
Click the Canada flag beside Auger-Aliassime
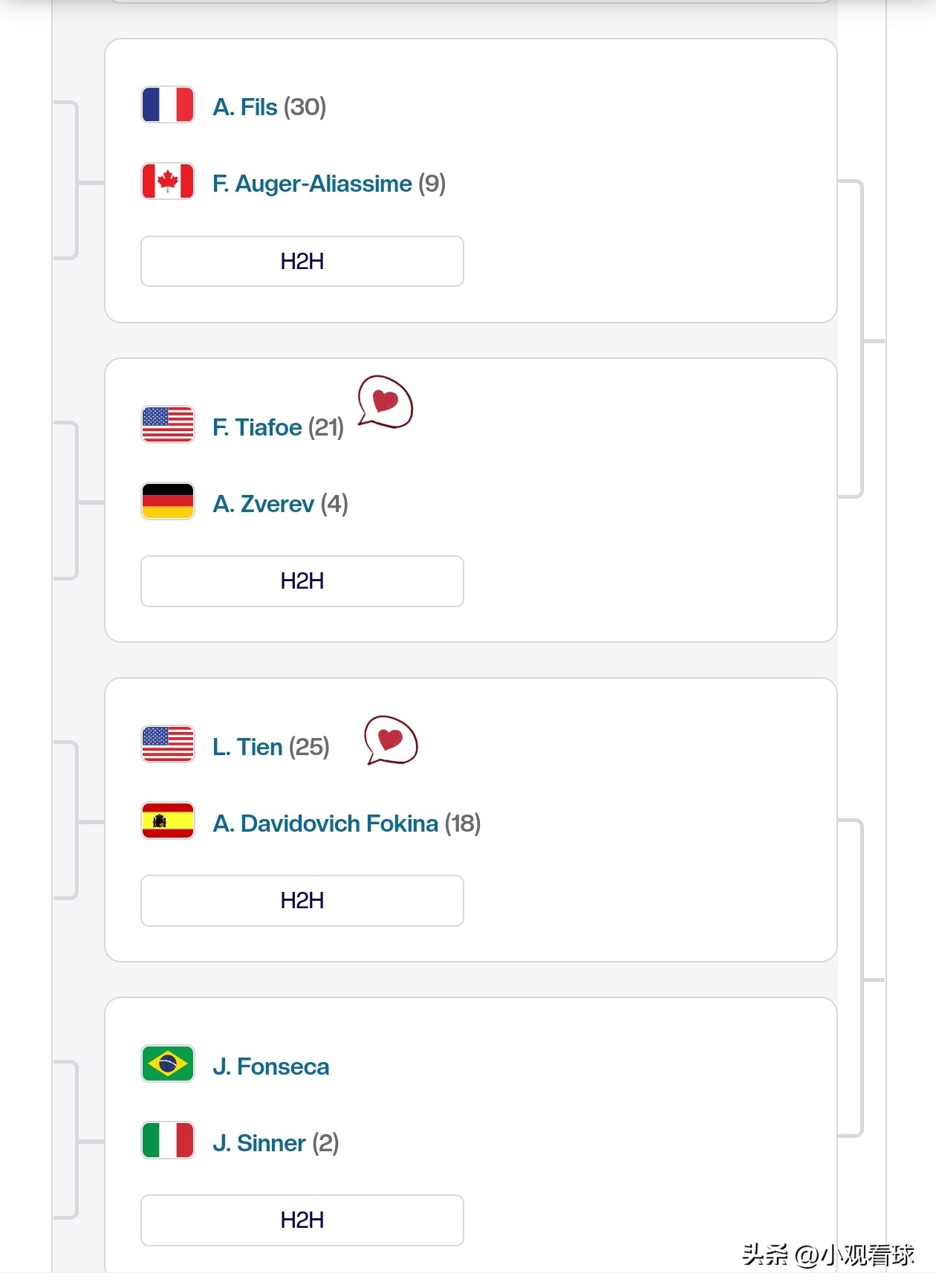tap(168, 181)
